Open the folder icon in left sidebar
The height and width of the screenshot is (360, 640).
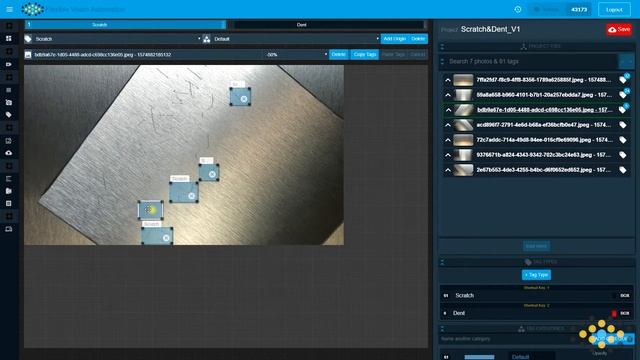tap(9, 191)
